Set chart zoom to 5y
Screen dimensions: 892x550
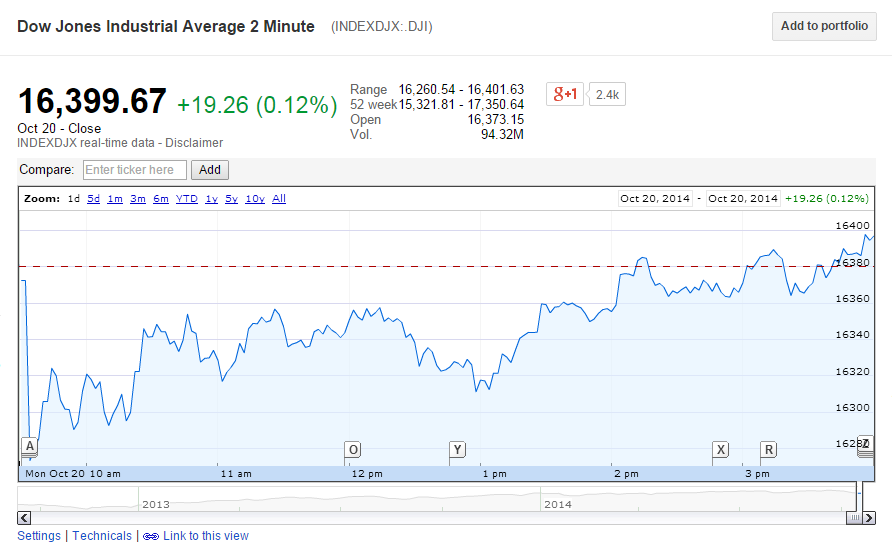click(x=232, y=199)
